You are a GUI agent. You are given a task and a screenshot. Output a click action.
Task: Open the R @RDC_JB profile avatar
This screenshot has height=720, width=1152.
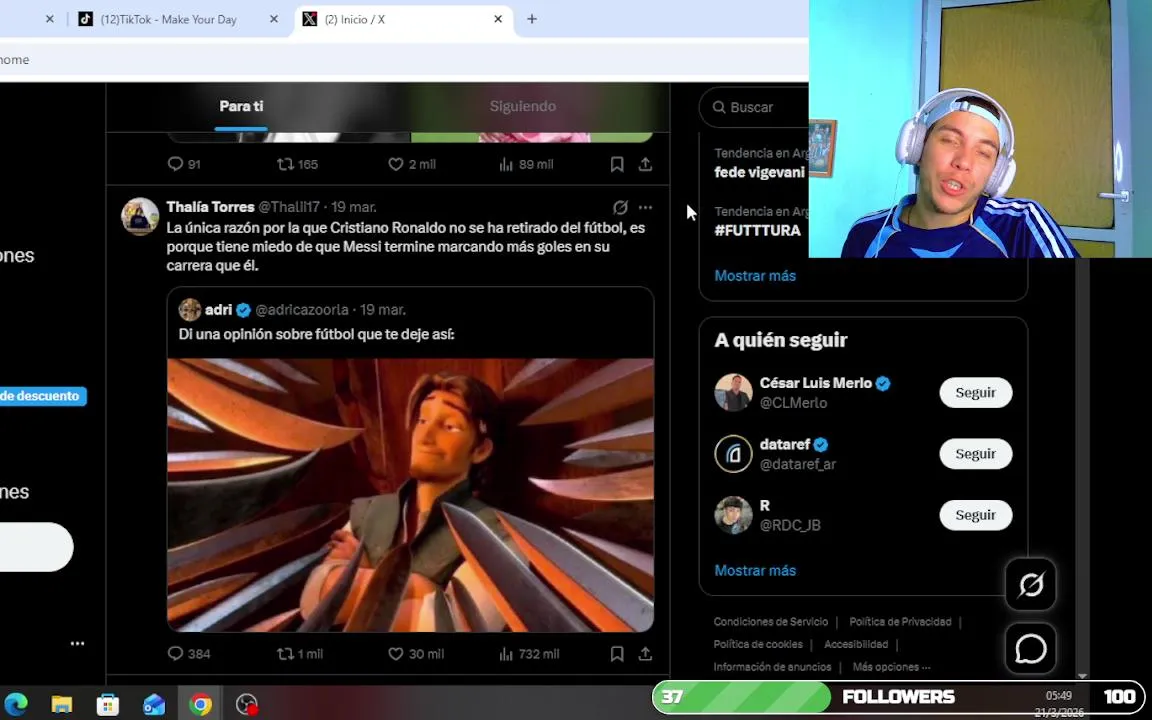tap(733, 515)
